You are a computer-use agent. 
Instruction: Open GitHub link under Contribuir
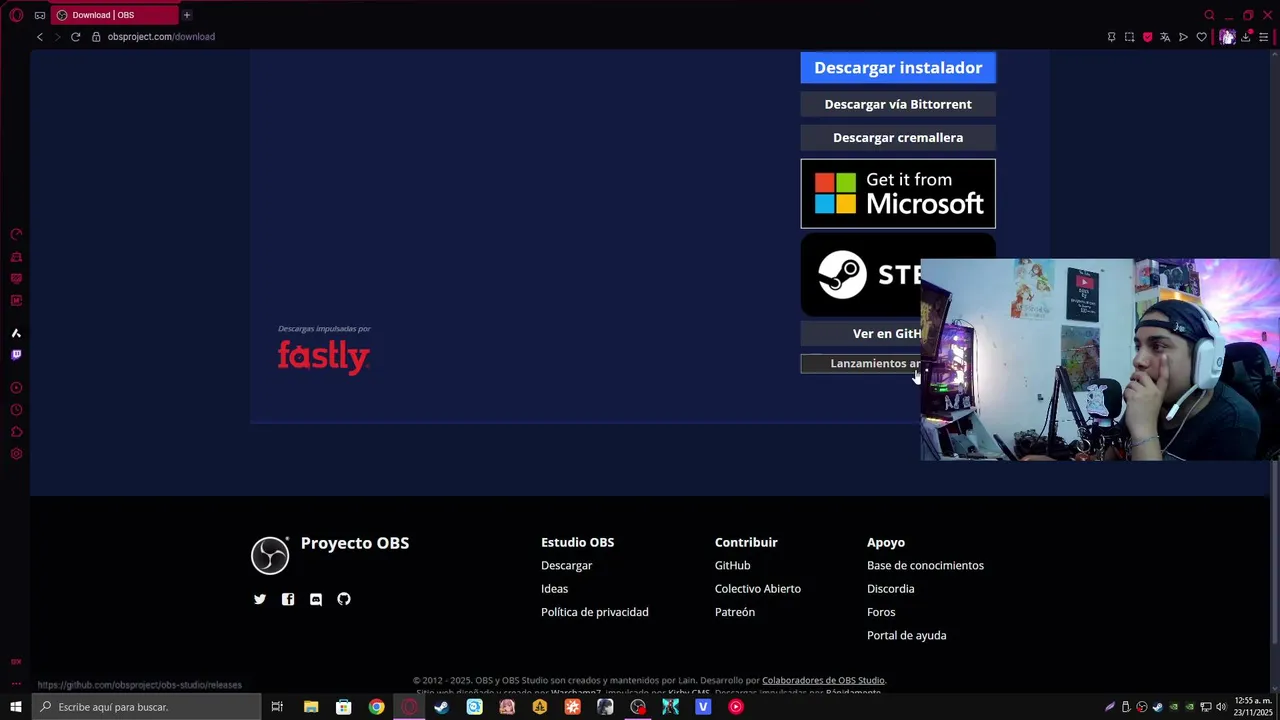pyautogui.click(x=732, y=566)
